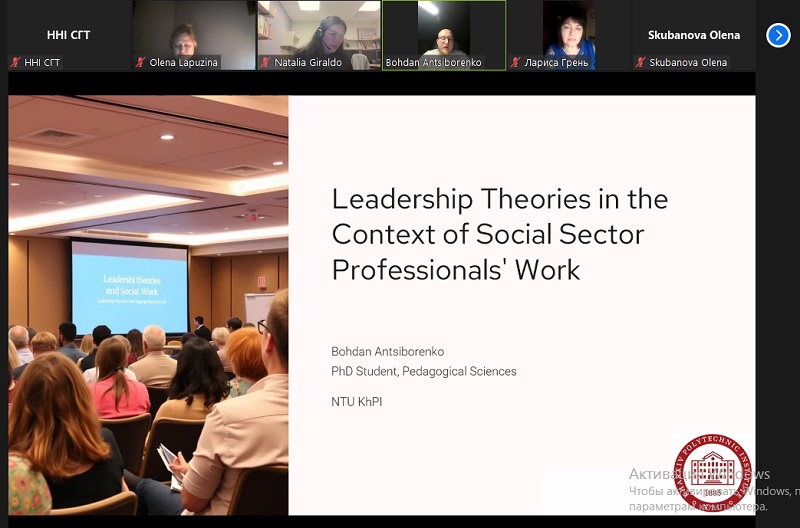Click muted microphone icon on ННІ СГТ tile
This screenshot has width=800, height=528.
pyautogui.click(x=15, y=62)
